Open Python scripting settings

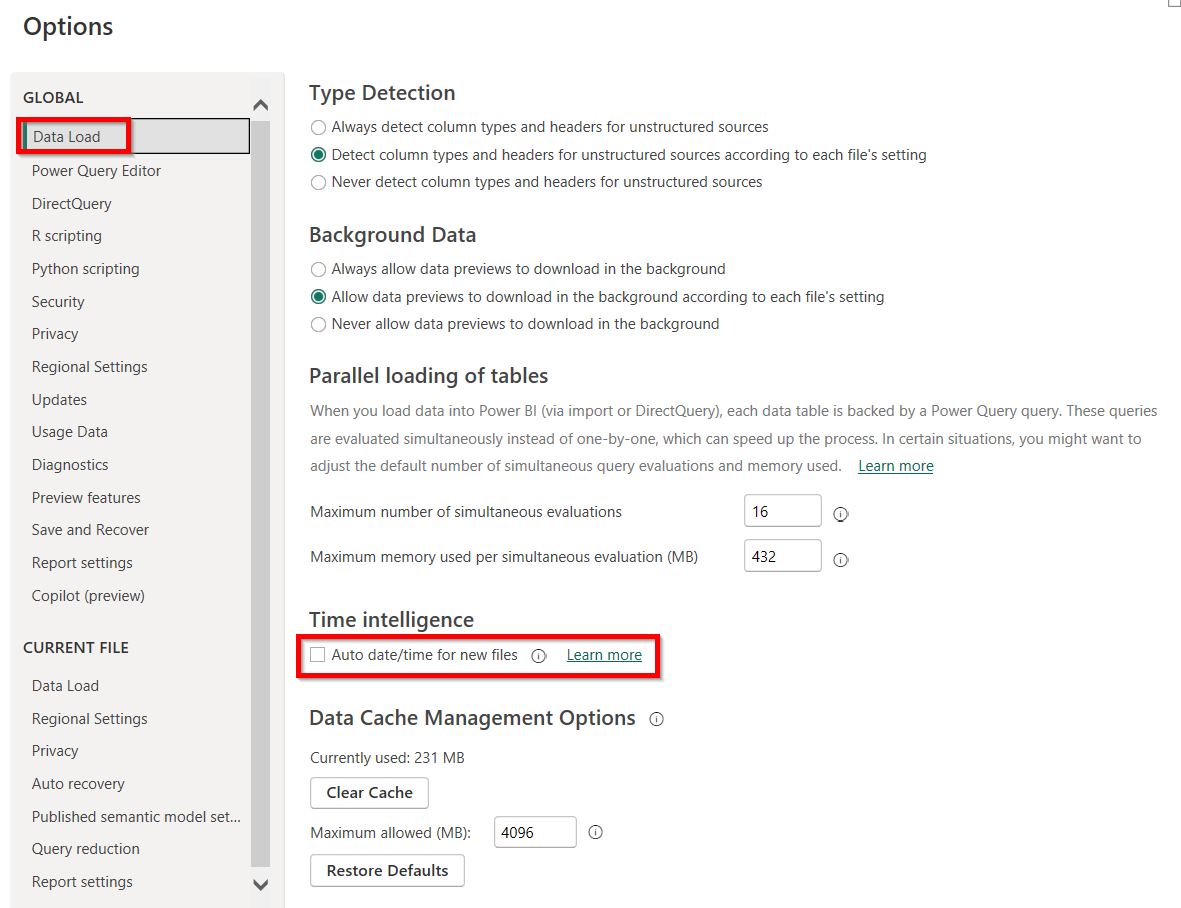85,269
